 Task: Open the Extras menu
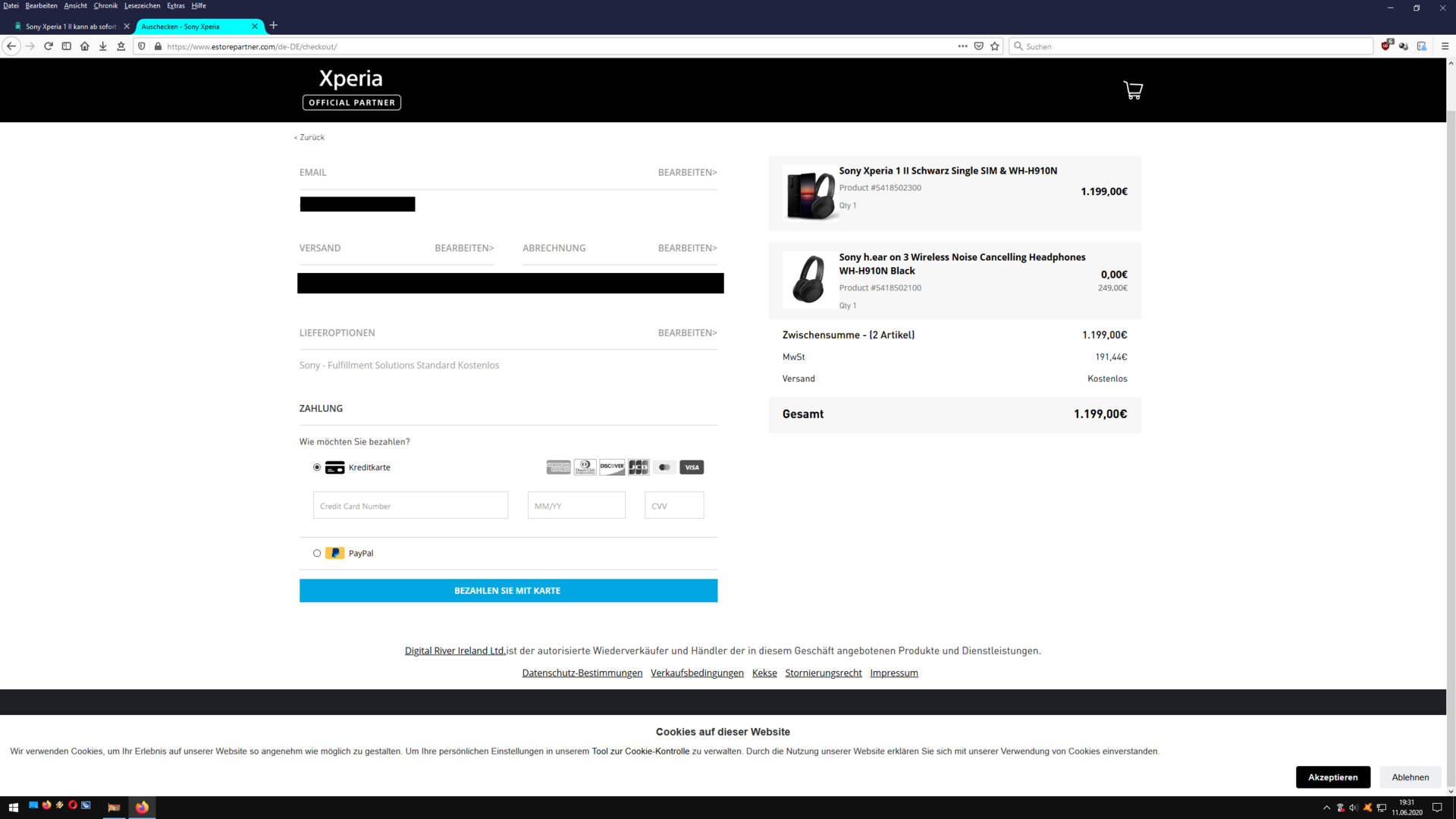[x=176, y=5]
